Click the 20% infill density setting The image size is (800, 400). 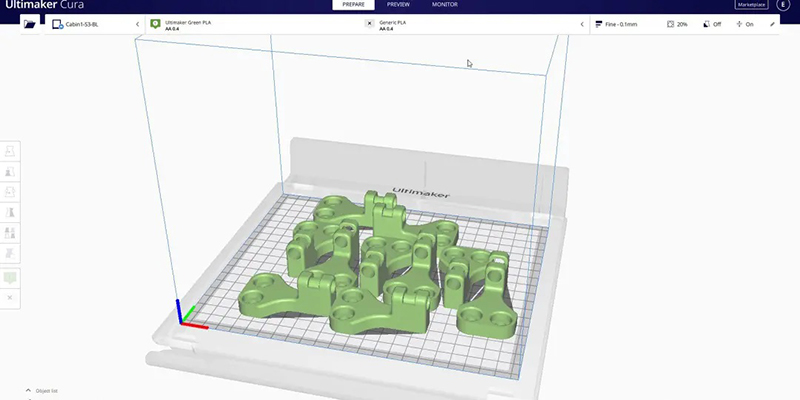[676, 24]
